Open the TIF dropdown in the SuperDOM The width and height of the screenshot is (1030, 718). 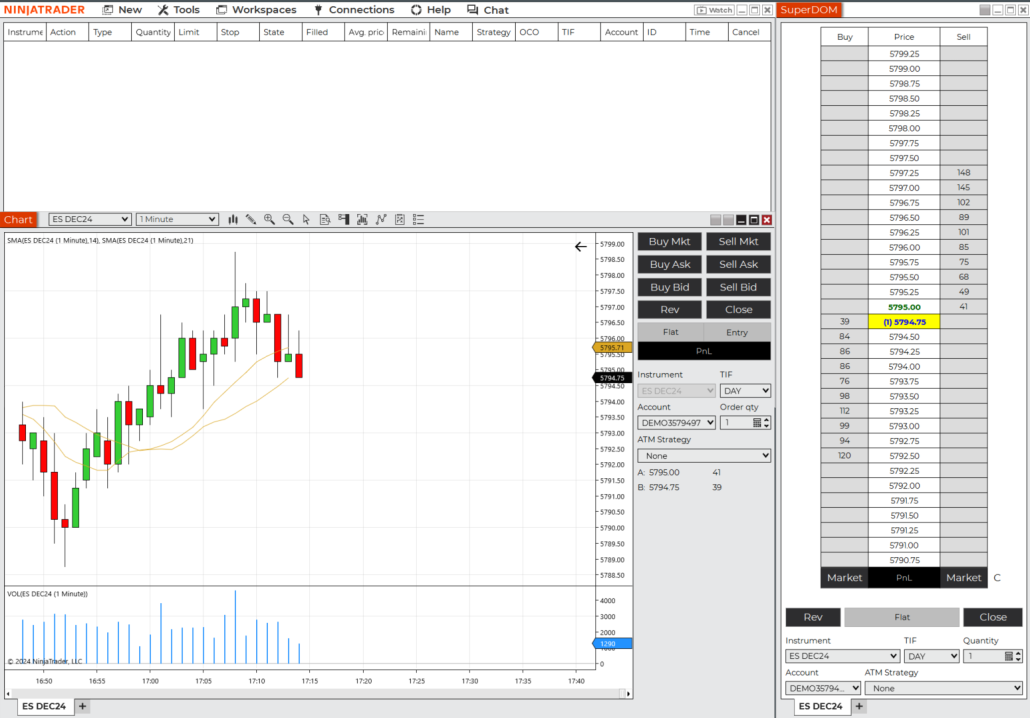(x=931, y=655)
